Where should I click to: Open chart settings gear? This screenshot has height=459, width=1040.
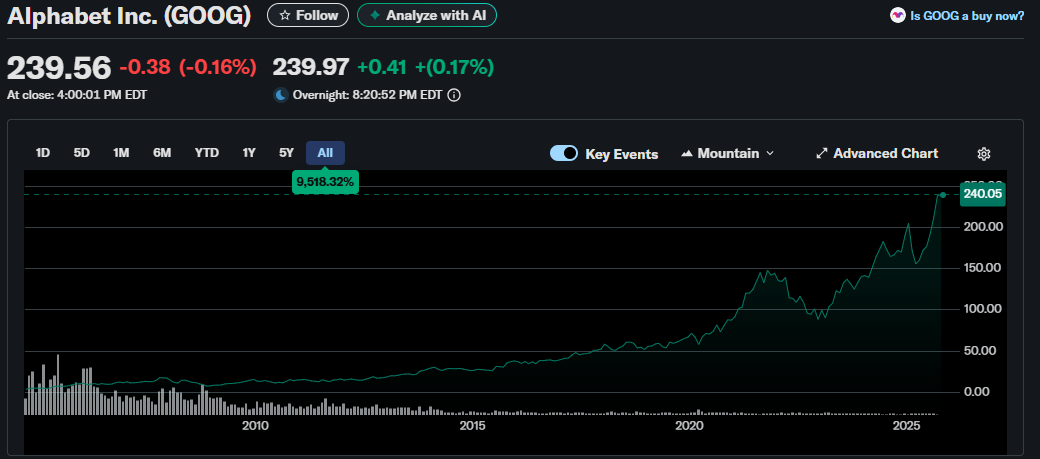pos(984,155)
